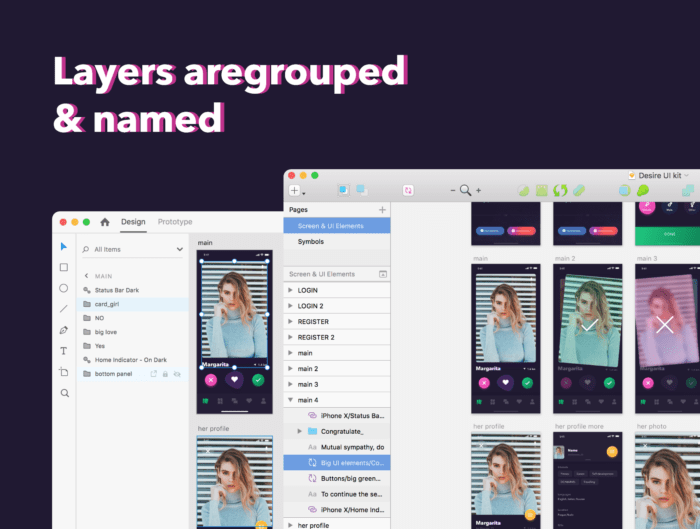The width and height of the screenshot is (700, 529).
Task: Select the Zoom tool in XD toolbar
Action: [65, 393]
